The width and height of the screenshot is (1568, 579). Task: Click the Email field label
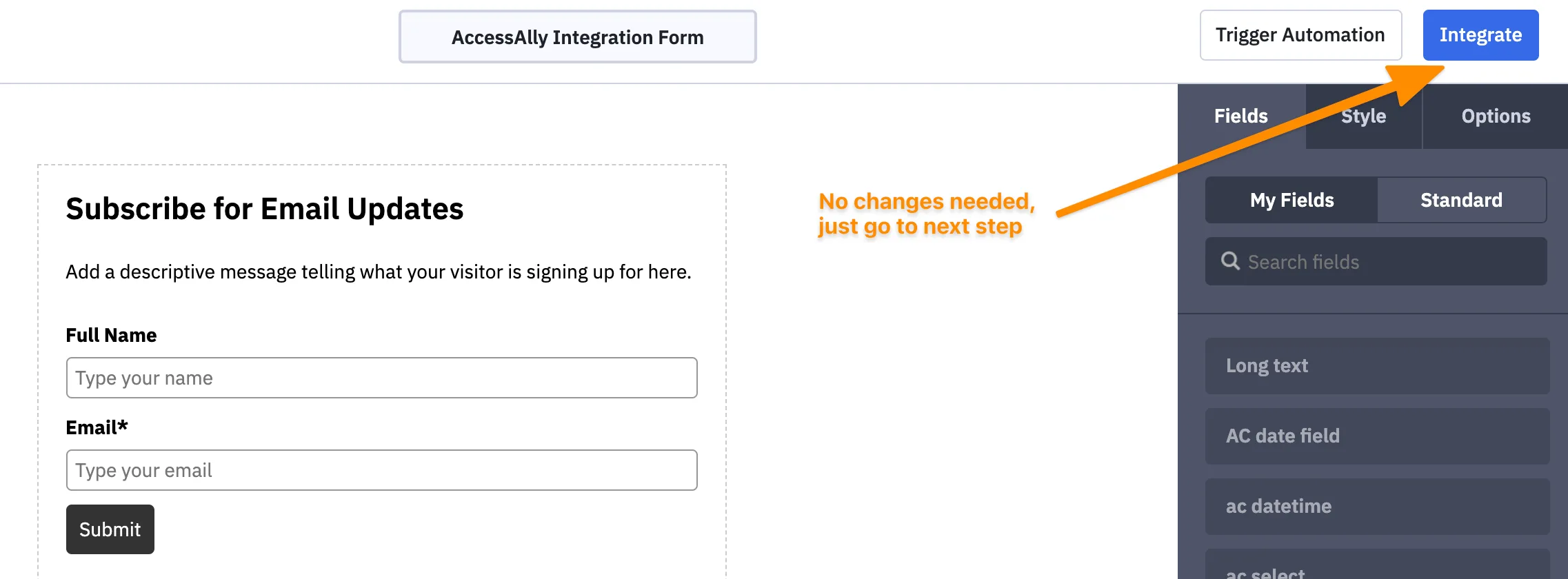(x=96, y=427)
